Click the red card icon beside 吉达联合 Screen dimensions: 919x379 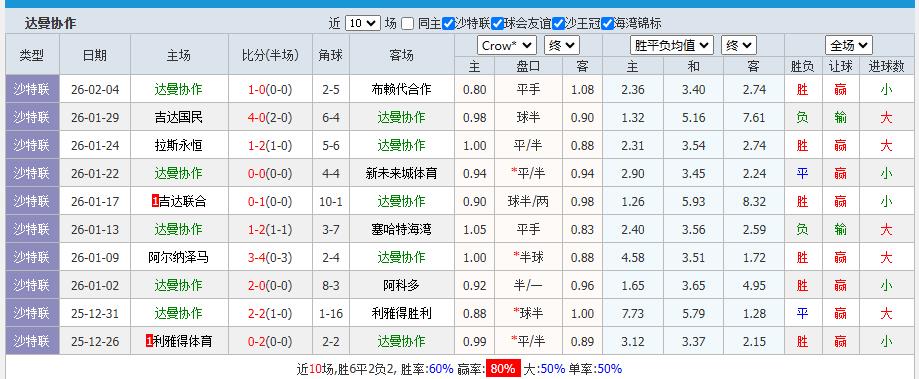(155, 202)
